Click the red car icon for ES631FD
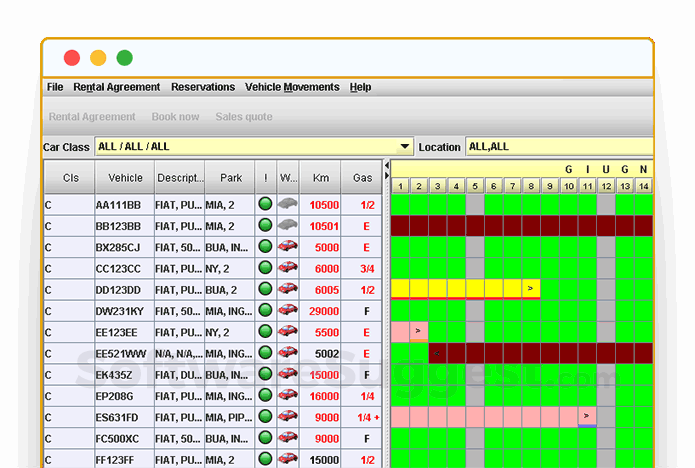The image size is (695, 468). coord(288,416)
